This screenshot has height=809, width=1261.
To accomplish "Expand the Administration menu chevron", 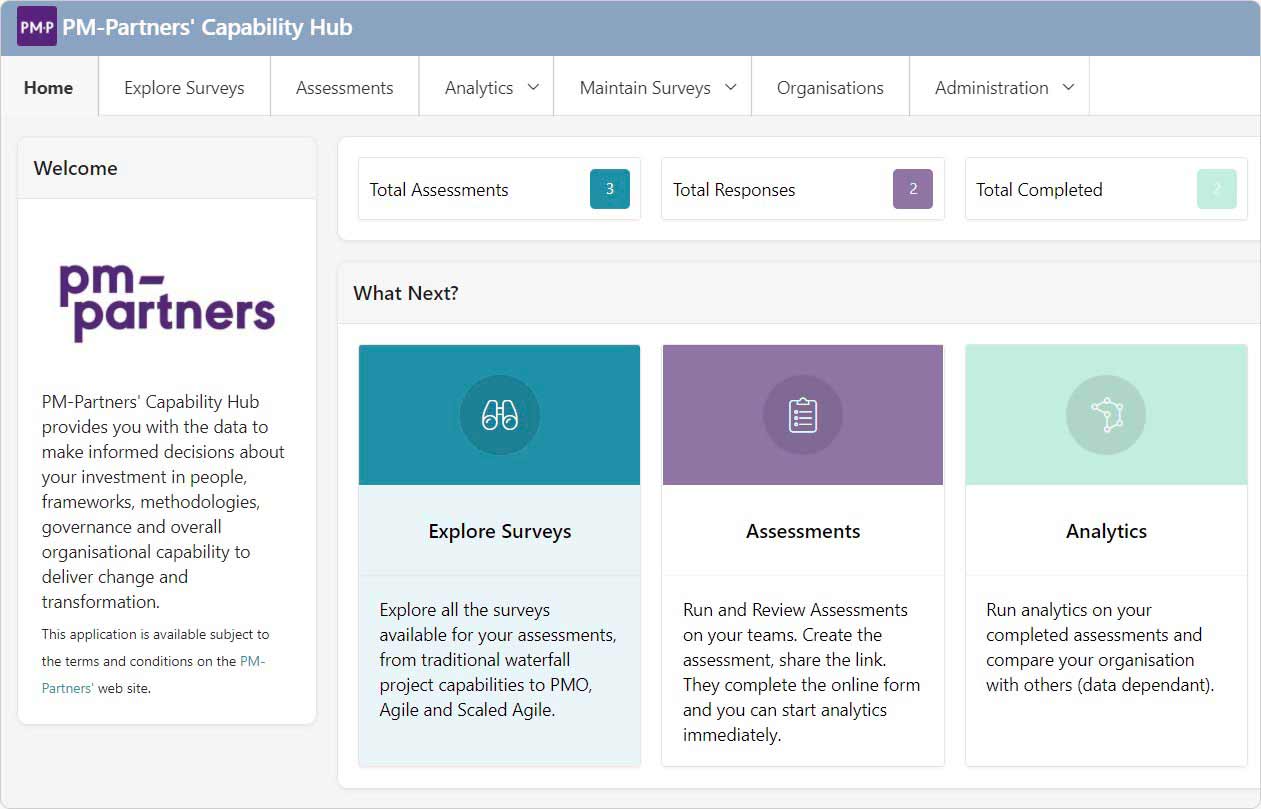I will [1068, 87].
